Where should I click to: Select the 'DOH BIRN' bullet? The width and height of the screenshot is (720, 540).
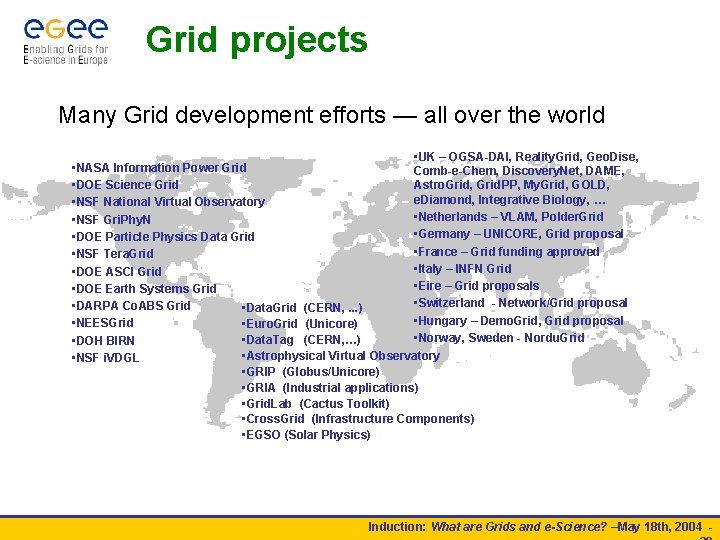[103, 341]
